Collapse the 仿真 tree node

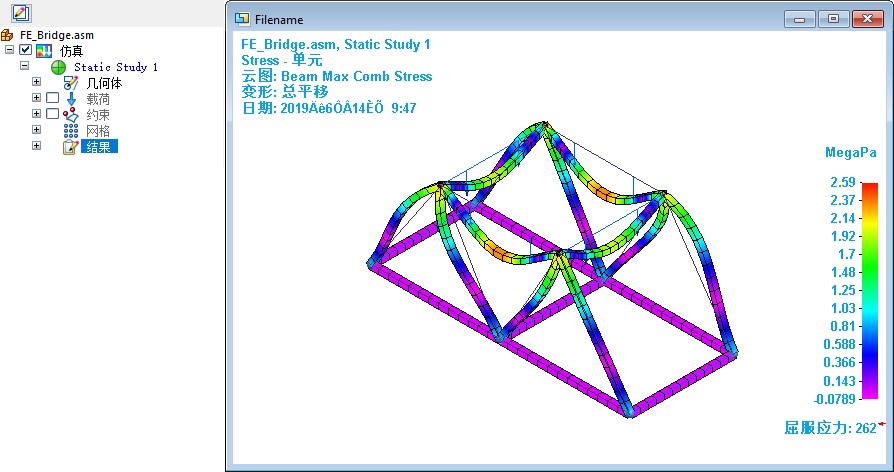point(10,50)
